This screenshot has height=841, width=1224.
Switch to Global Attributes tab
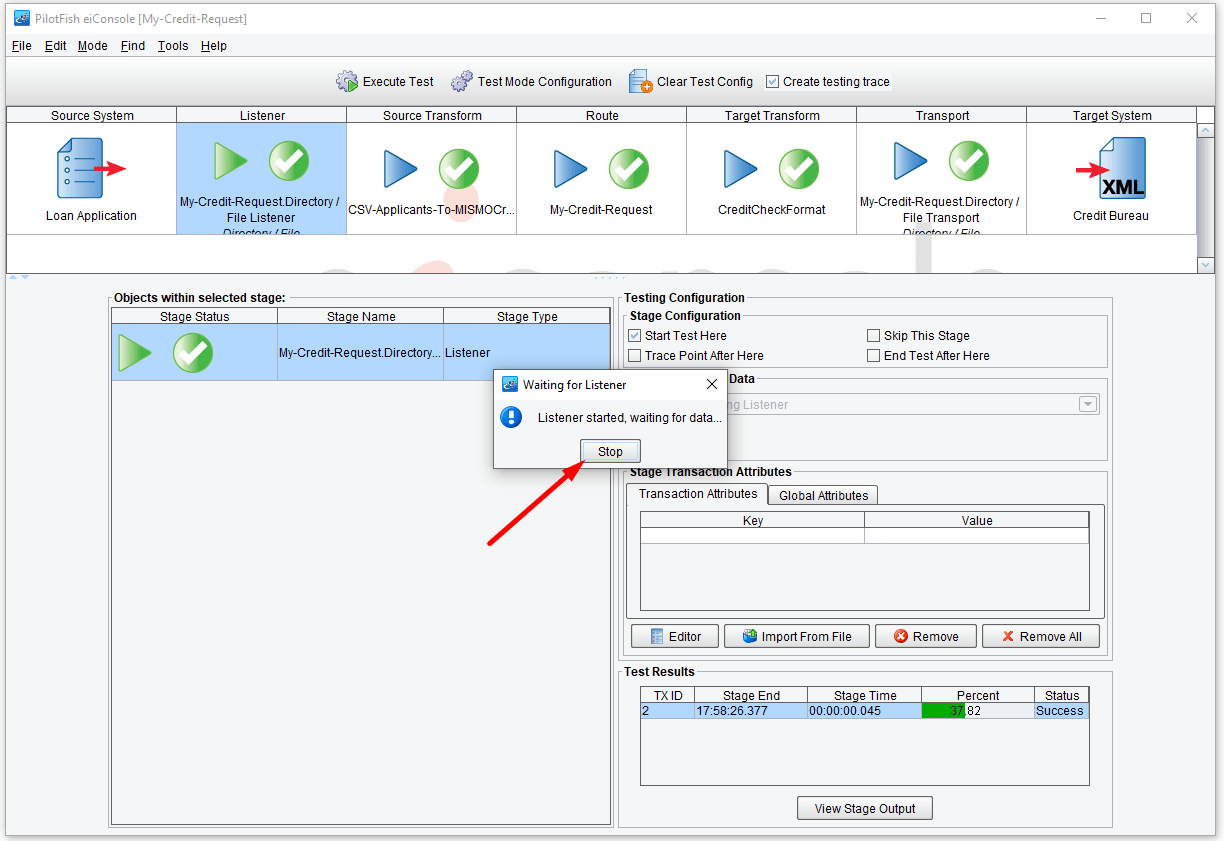pos(824,495)
